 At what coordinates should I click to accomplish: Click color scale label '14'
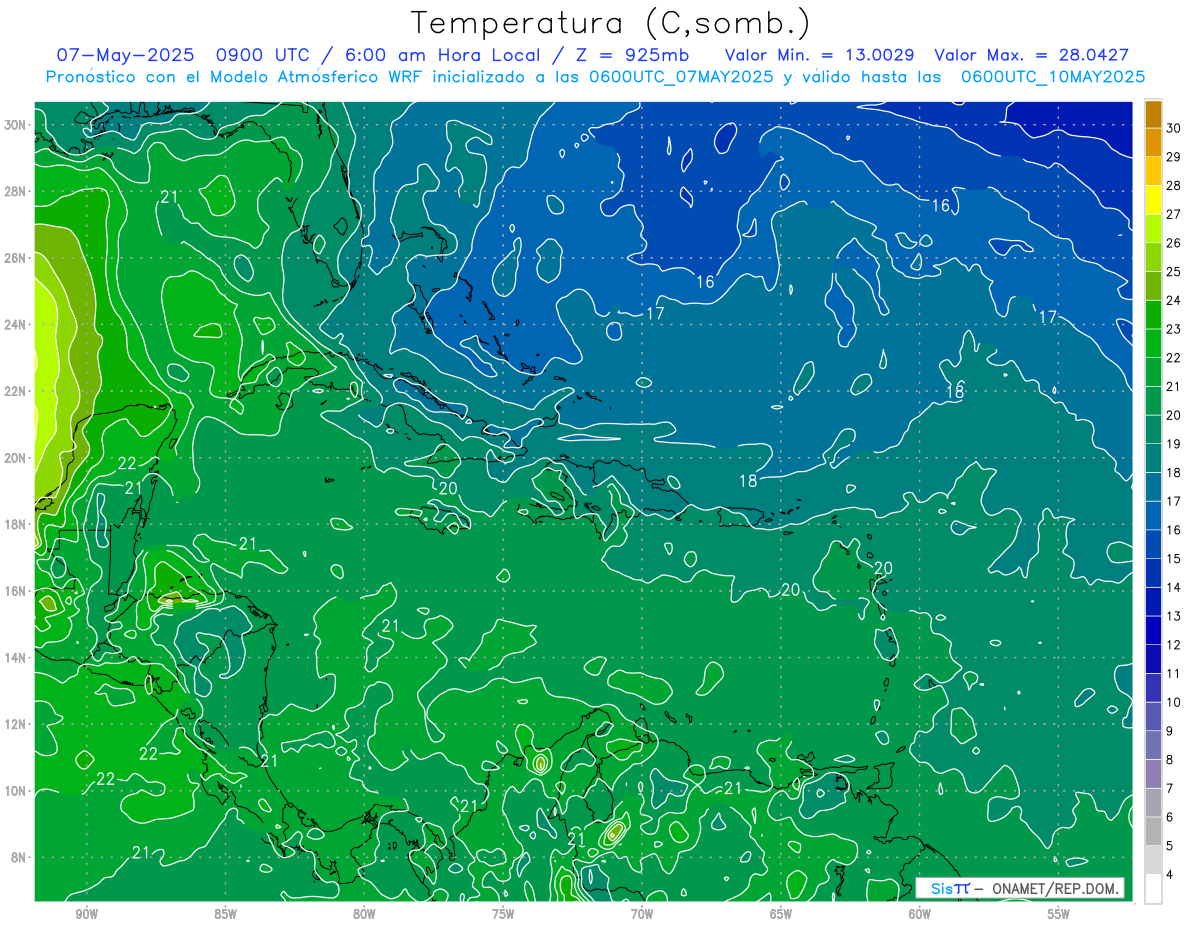[x=1174, y=587]
